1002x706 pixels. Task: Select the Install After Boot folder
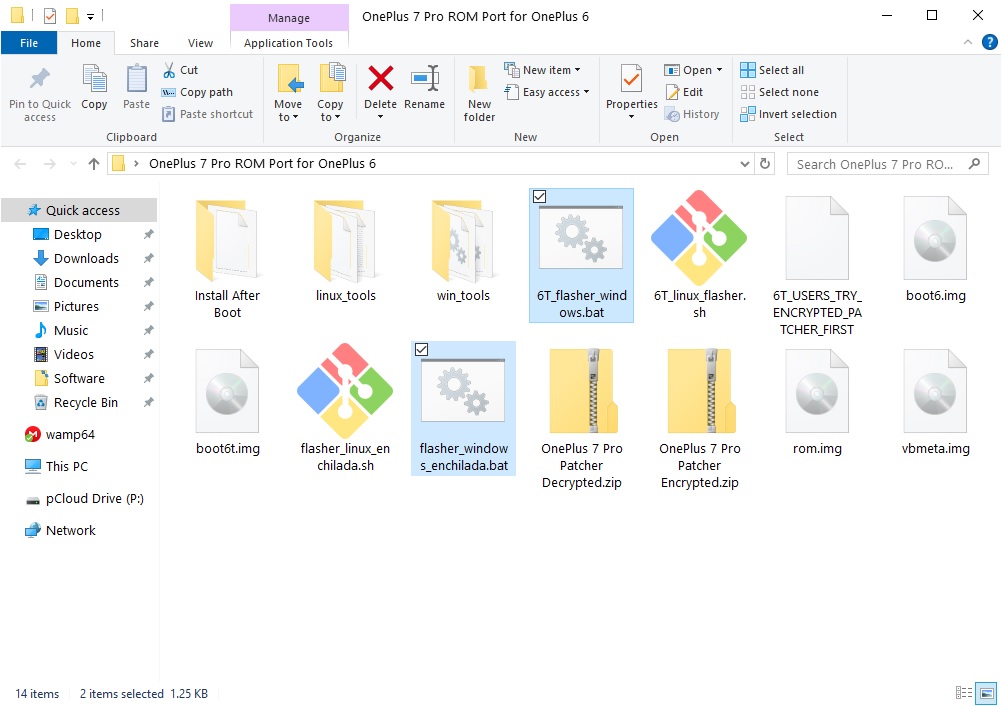pos(227,257)
